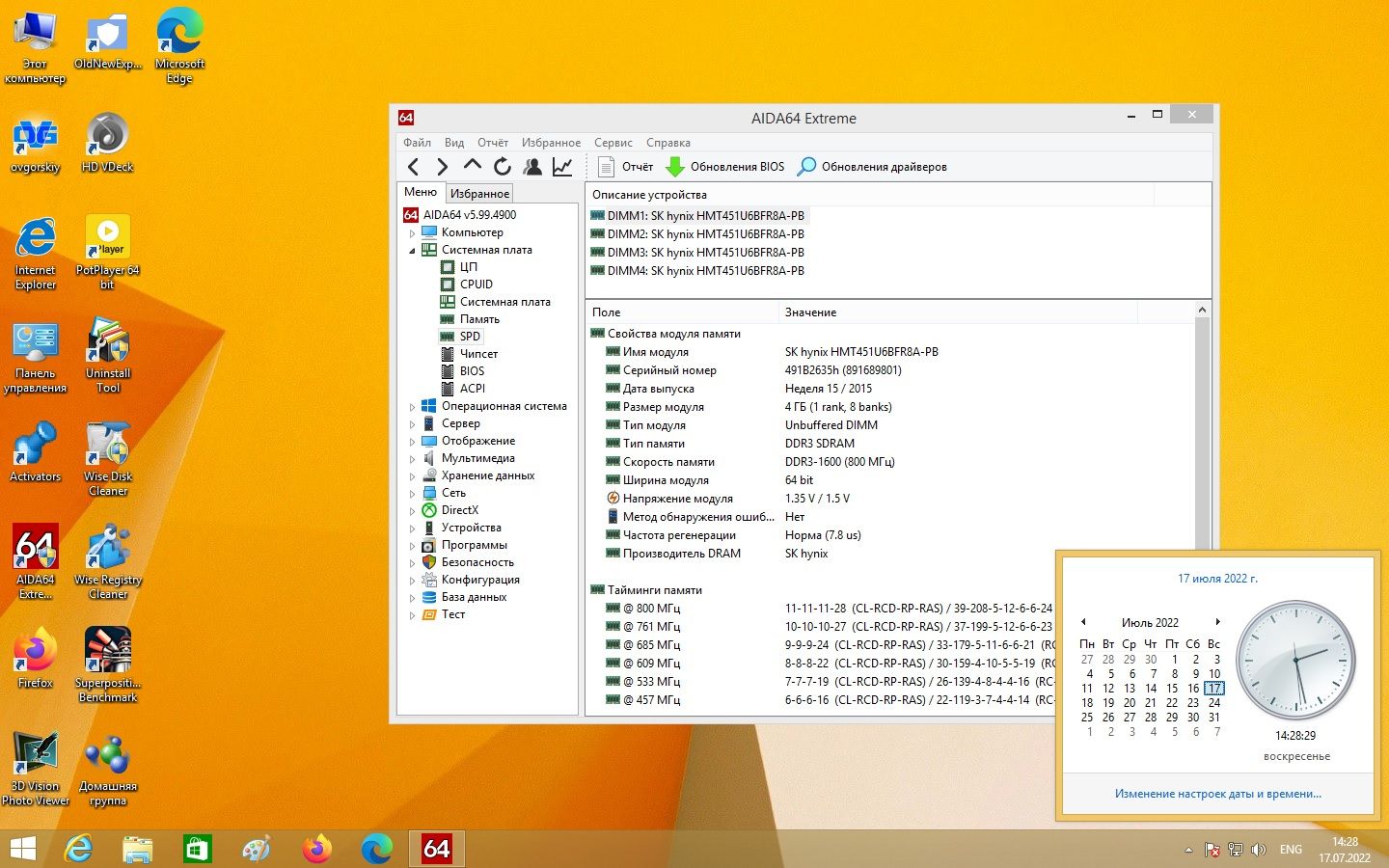Expand Операционная система node

click(412, 407)
